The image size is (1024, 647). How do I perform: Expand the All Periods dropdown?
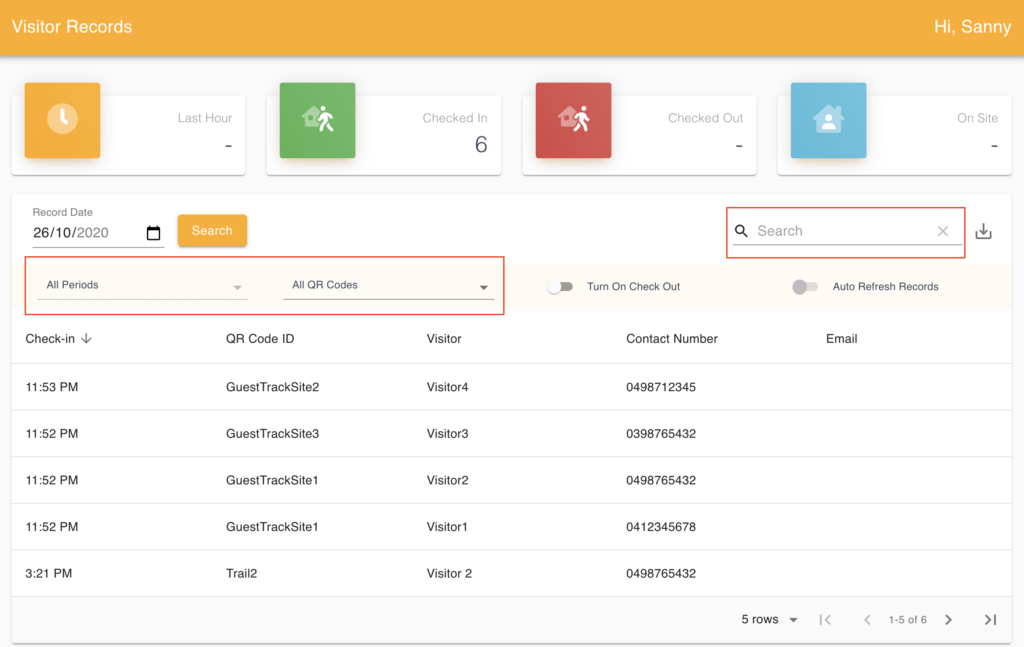pos(144,286)
